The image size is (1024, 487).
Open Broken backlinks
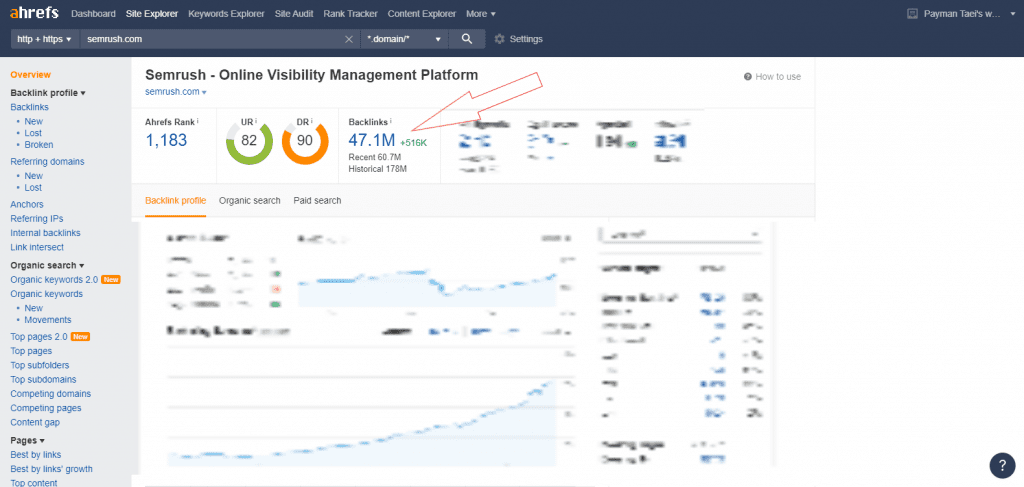[x=39, y=145]
